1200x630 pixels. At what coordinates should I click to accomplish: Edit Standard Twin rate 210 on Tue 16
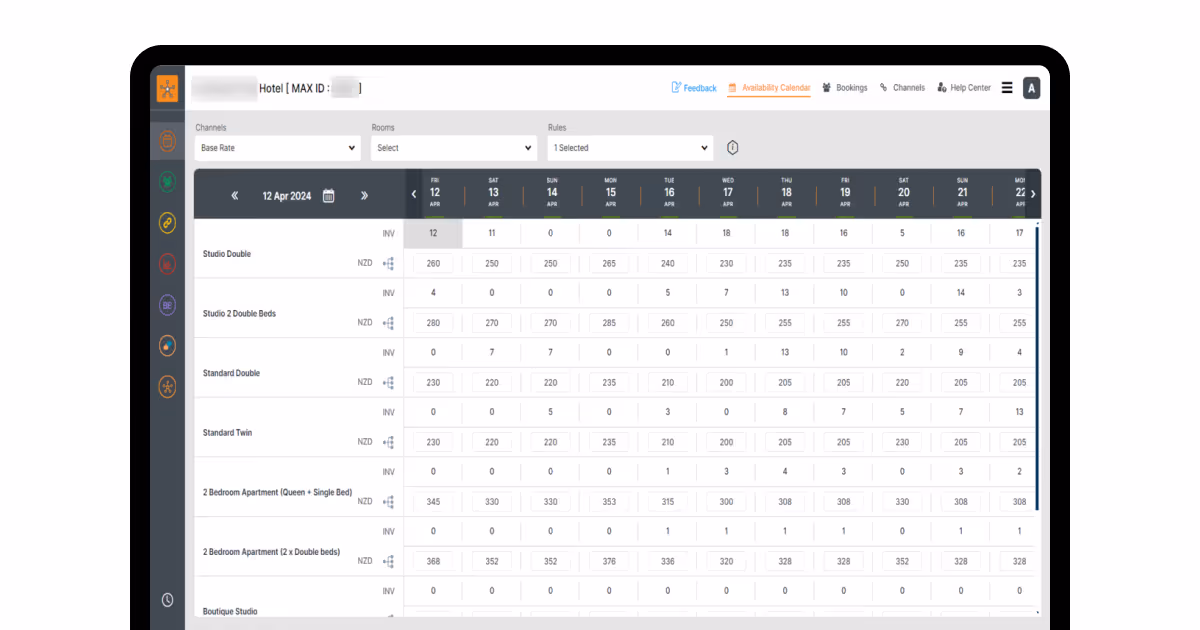[x=668, y=442]
